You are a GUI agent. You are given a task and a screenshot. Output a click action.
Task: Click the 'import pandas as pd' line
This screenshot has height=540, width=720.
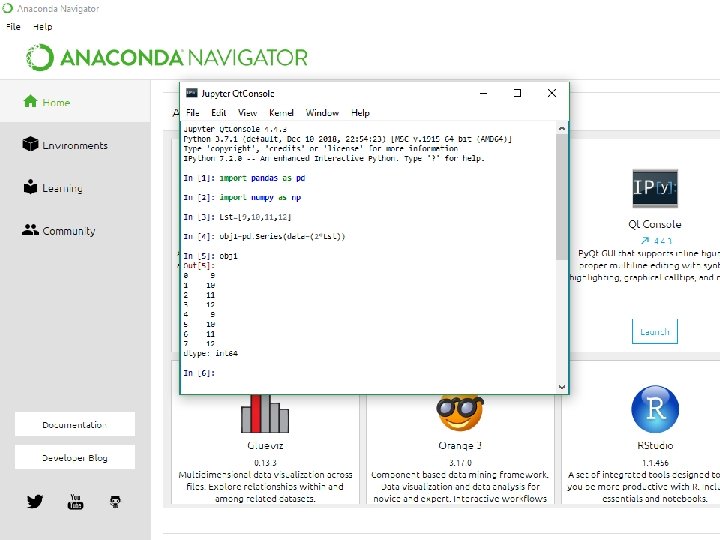(262, 178)
